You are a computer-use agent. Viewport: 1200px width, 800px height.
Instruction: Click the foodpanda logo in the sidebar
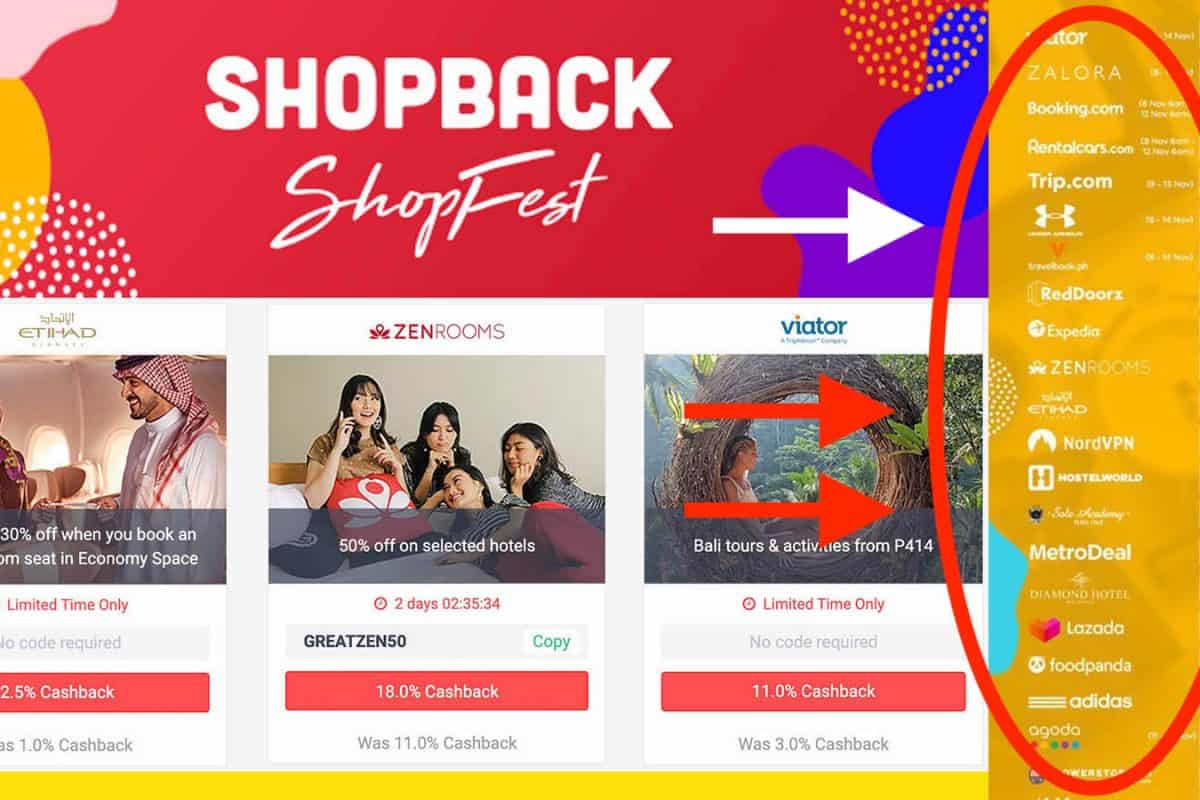(x=1079, y=665)
